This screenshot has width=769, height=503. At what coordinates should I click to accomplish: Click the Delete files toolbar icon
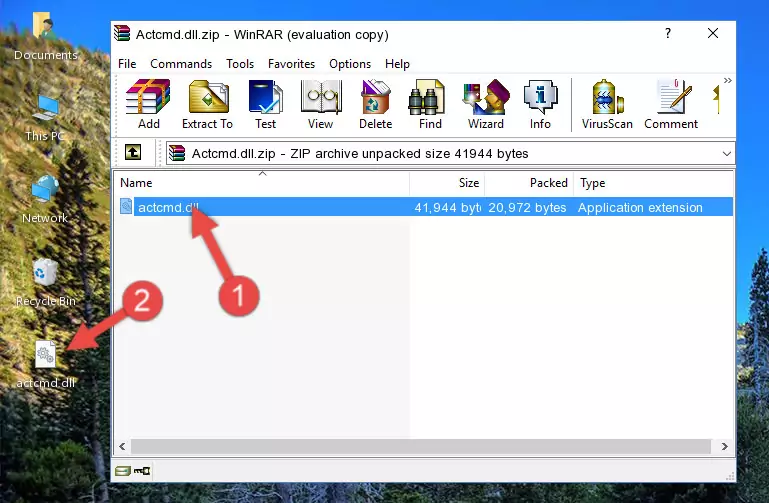(x=375, y=104)
